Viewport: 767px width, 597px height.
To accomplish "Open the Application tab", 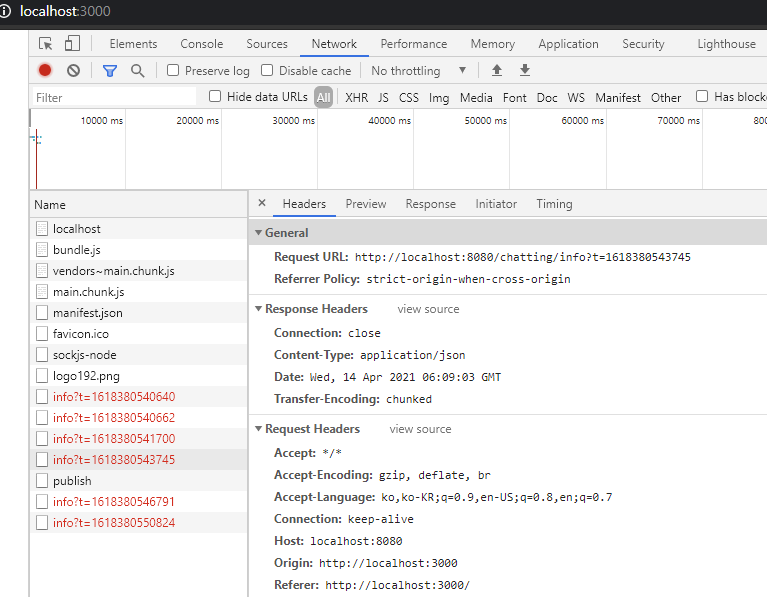I will [x=568, y=44].
